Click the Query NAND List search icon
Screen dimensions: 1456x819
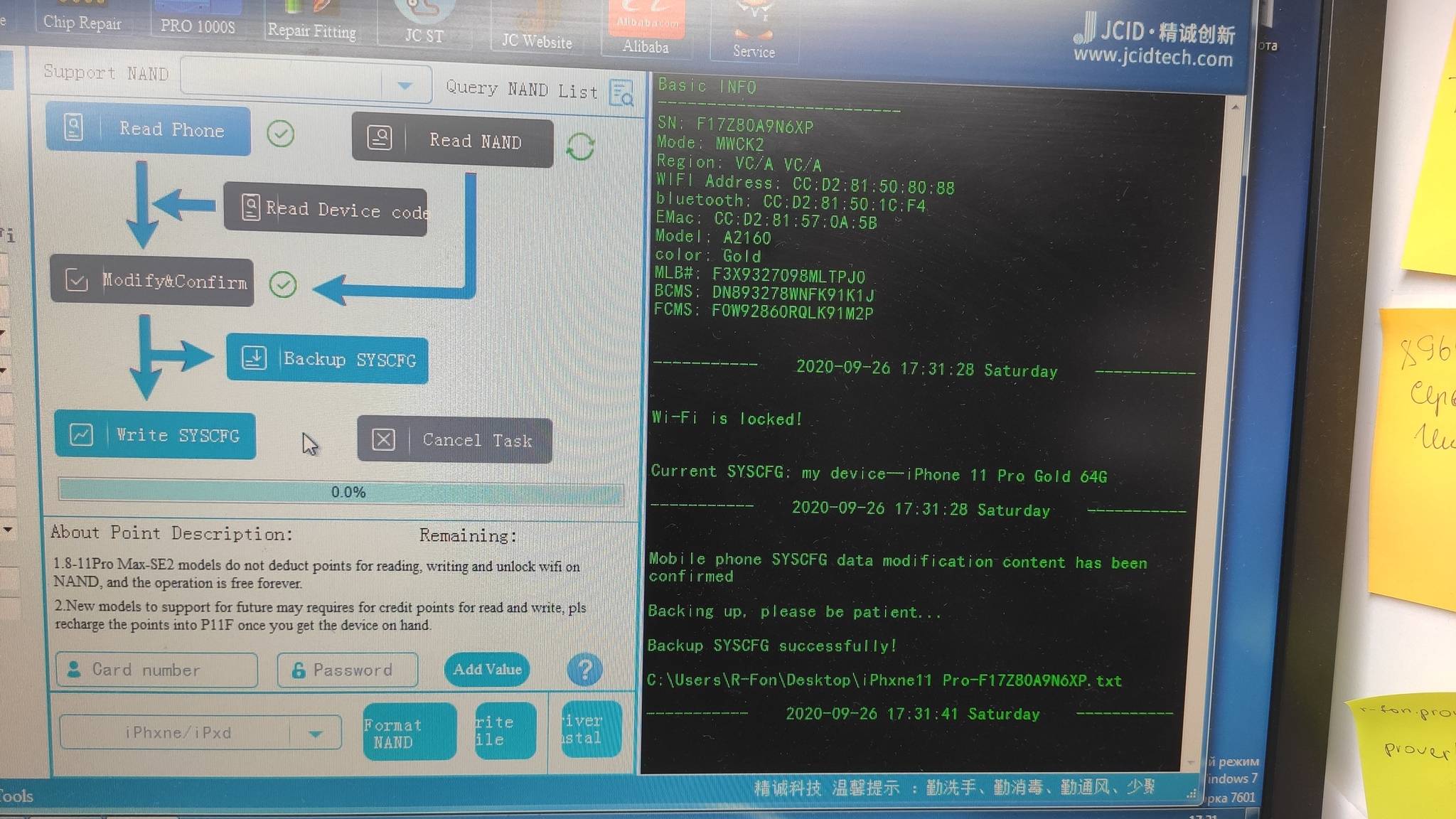[621, 93]
